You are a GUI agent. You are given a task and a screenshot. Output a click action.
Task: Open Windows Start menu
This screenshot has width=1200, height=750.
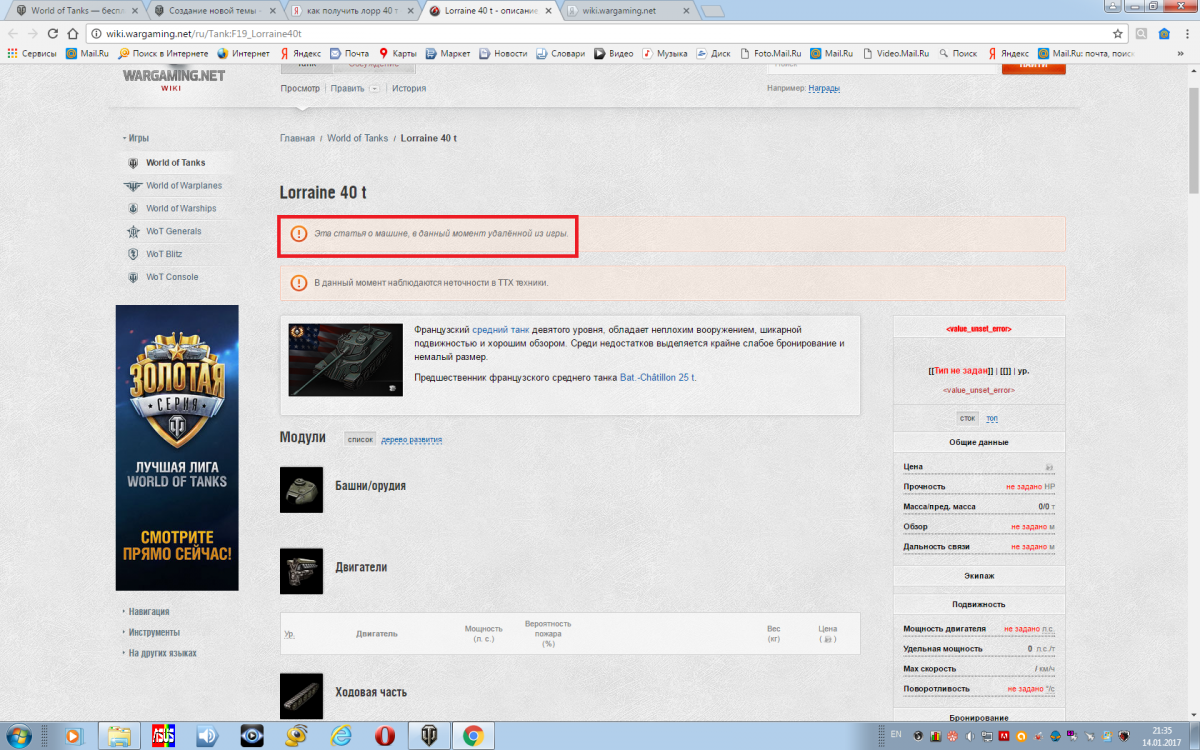click(x=19, y=735)
